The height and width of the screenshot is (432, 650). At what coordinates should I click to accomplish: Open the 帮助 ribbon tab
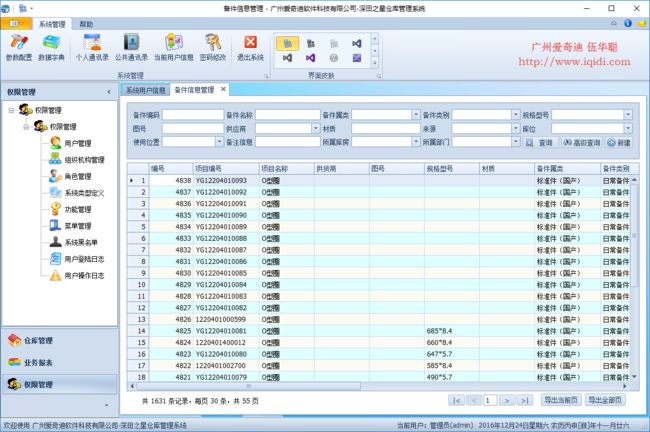(x=86, y=23)
